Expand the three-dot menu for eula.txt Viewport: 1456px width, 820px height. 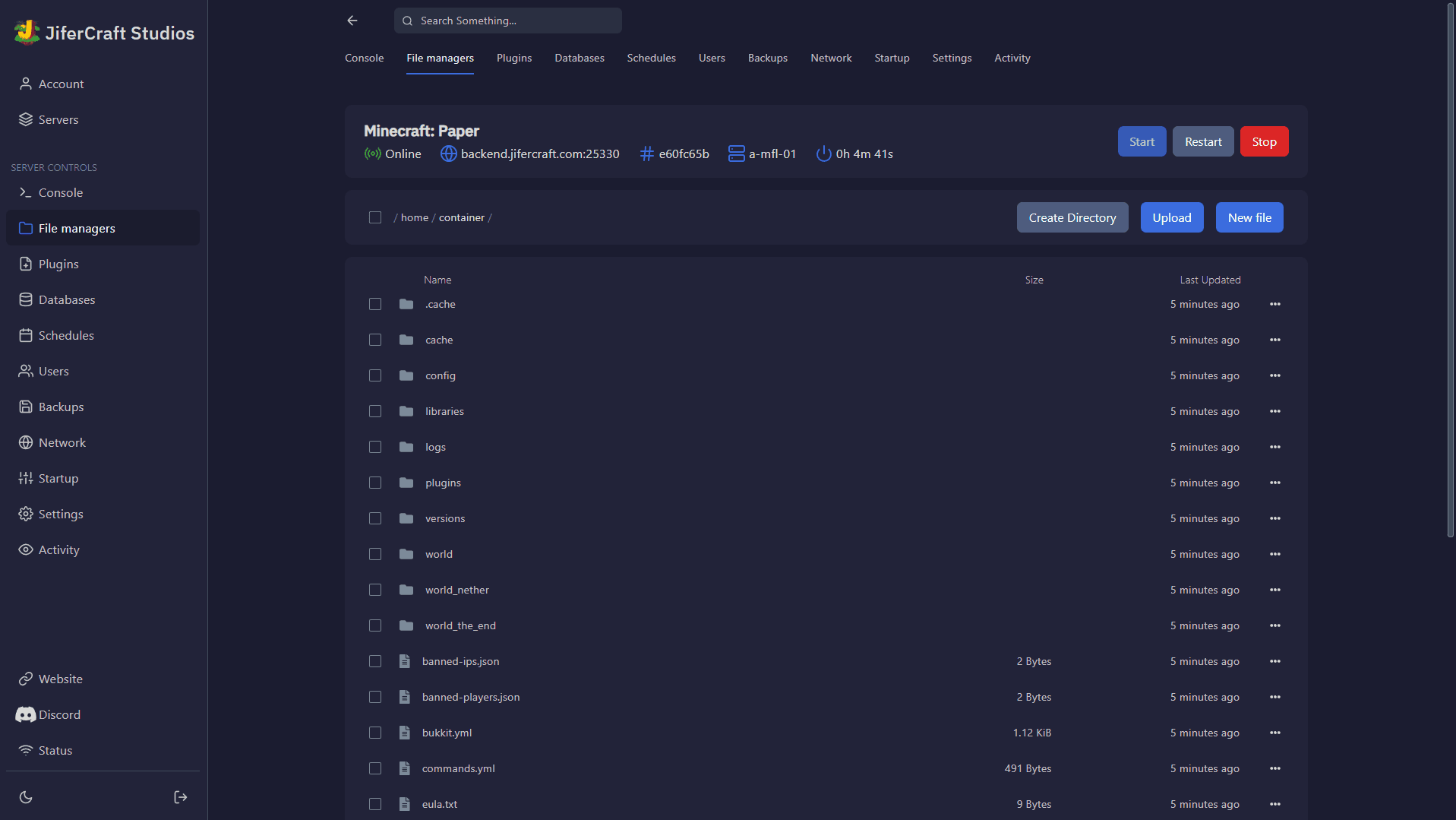click(1274, 804)
